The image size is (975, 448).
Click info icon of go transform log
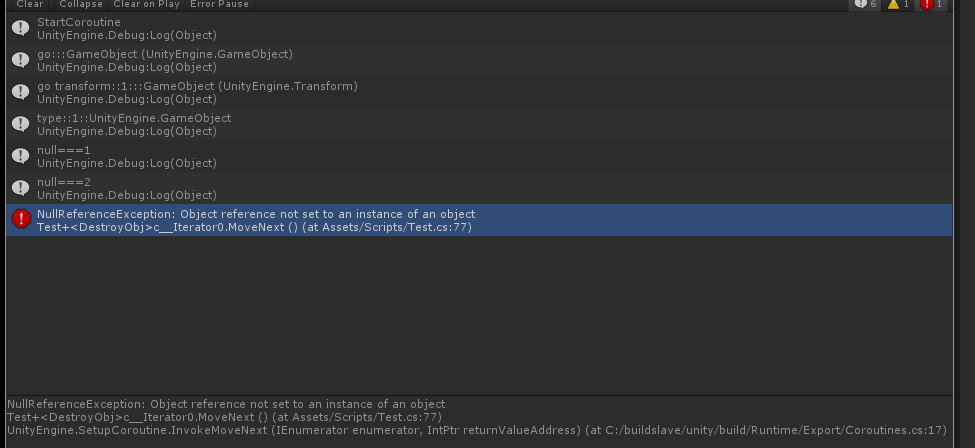20,92
